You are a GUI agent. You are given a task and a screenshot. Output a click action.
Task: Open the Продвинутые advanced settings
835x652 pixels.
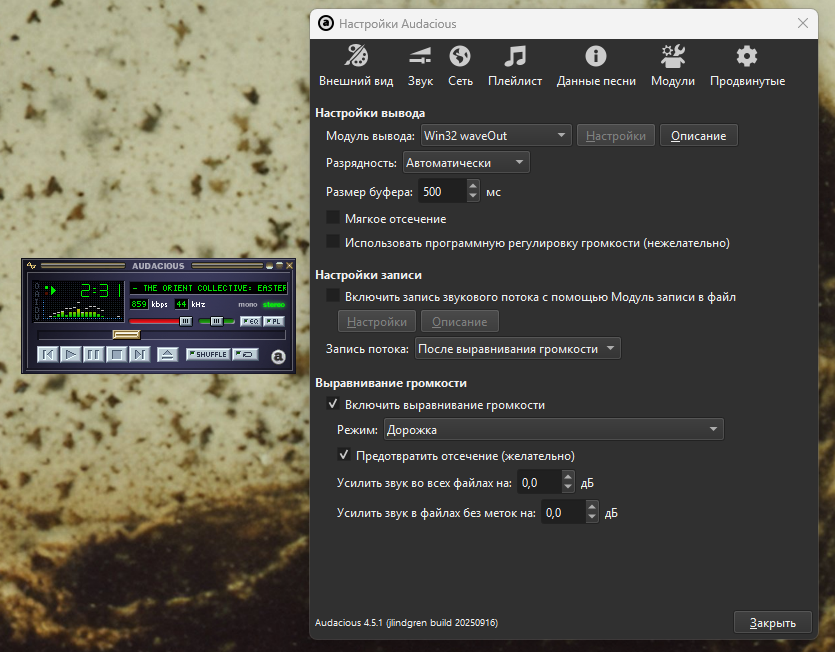747,66
